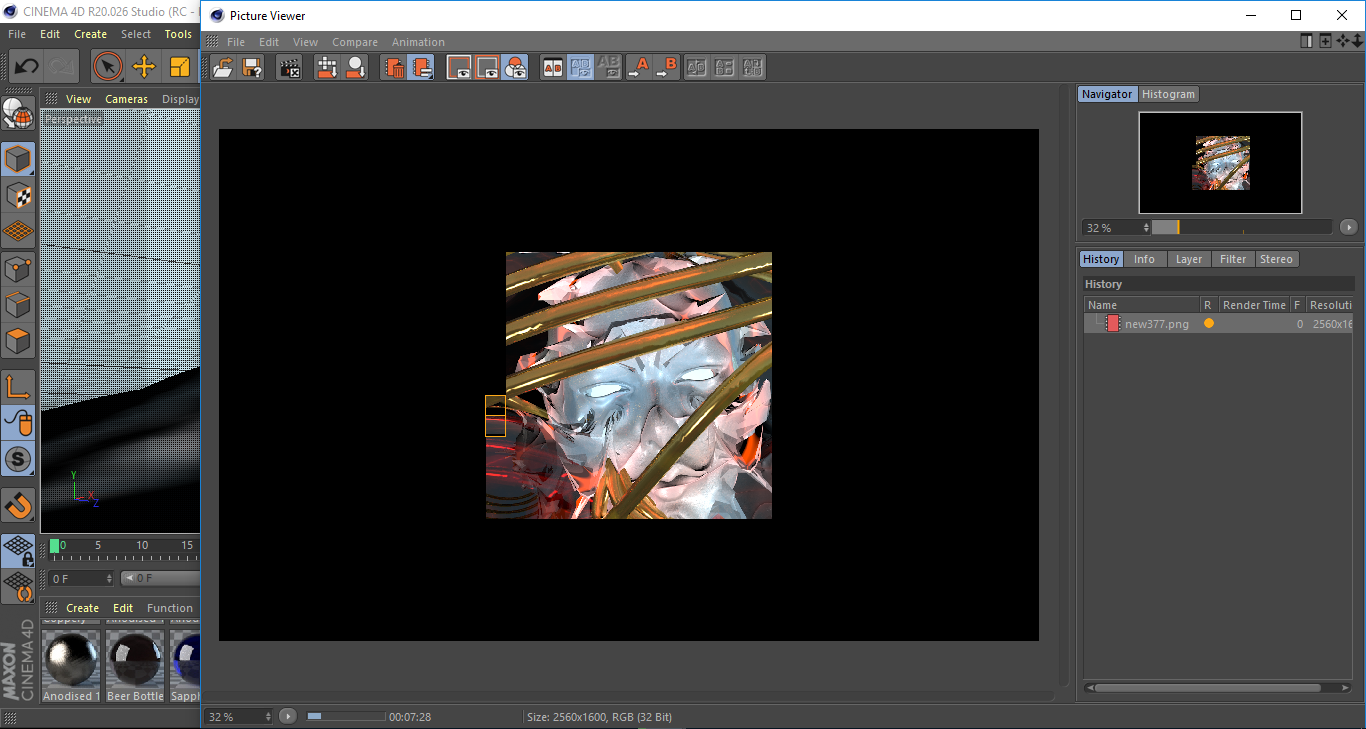The image size is (1366, 729).
Task: Click the toolbar icon with a grid and down arrow
Action: [327, 67]
